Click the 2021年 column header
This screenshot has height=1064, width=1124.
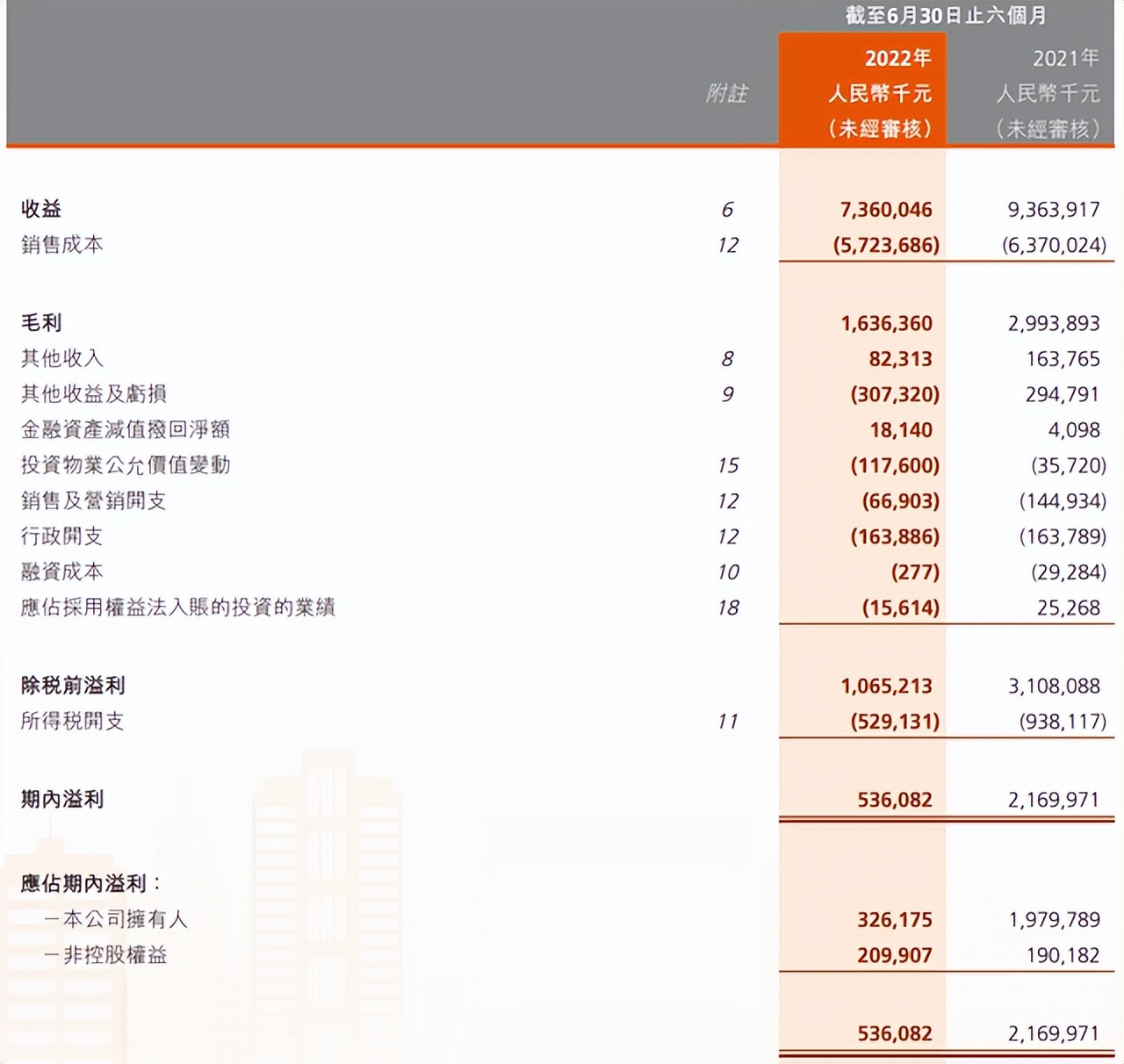[1065, 59]
